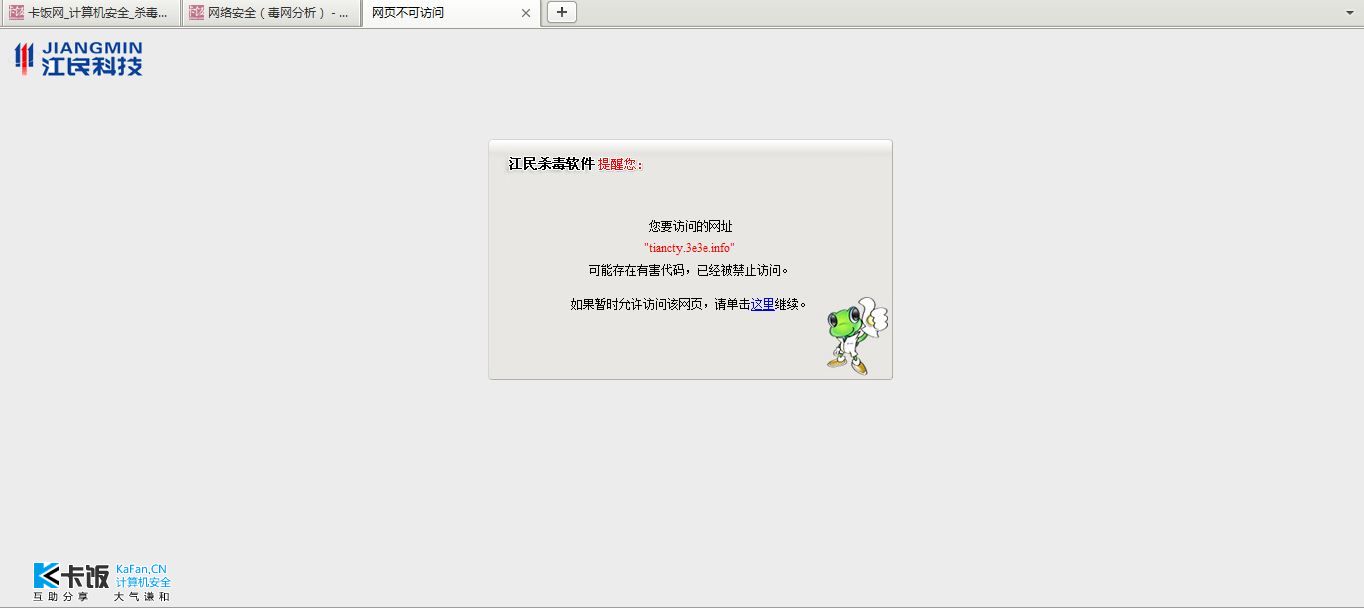
Task: Click the 江民杀毒软件 heading text
Action: 551,164
